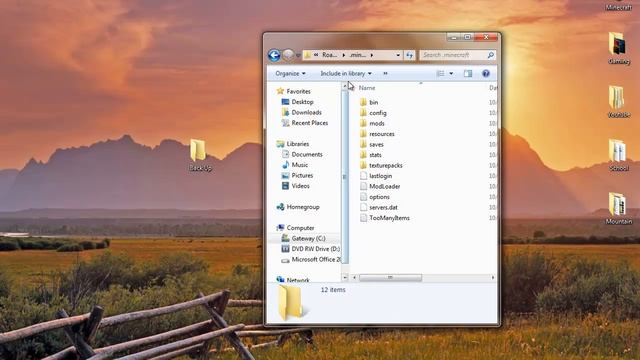
Task: Click navigation pane scrollbar up arrow
Action: 345,86
